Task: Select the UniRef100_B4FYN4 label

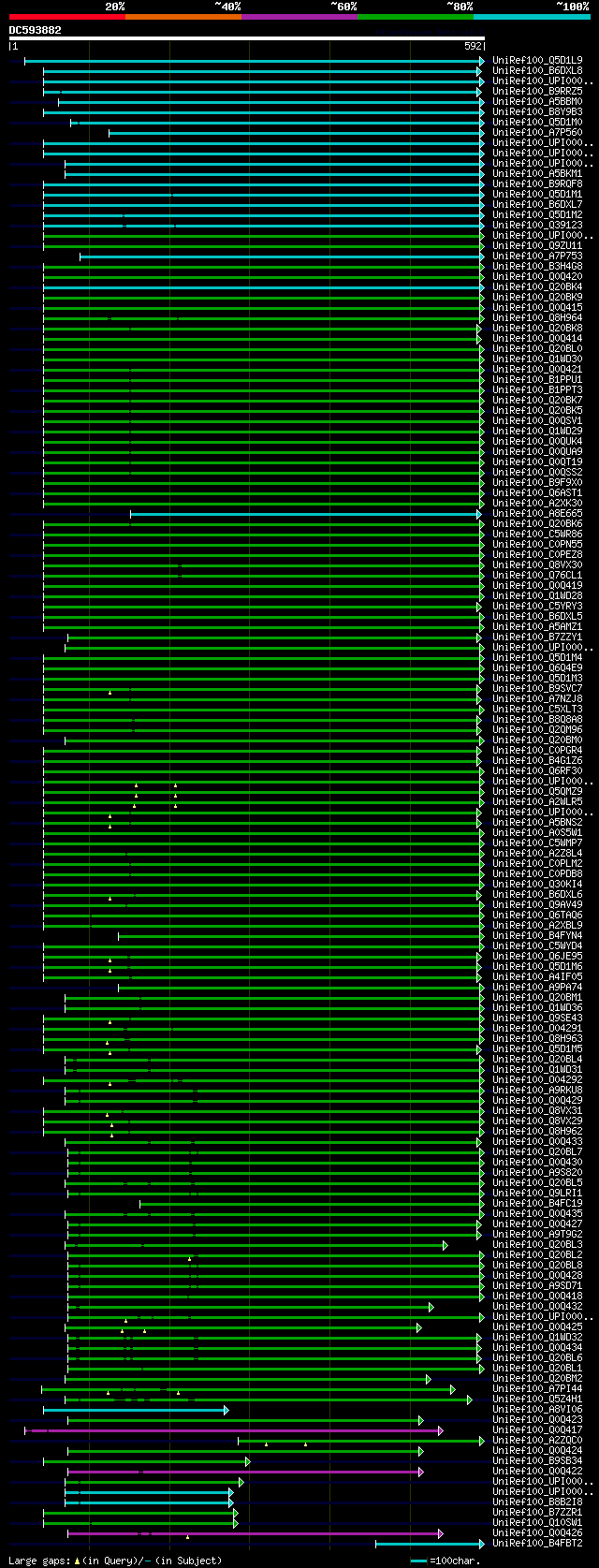Action: point(537,935)
